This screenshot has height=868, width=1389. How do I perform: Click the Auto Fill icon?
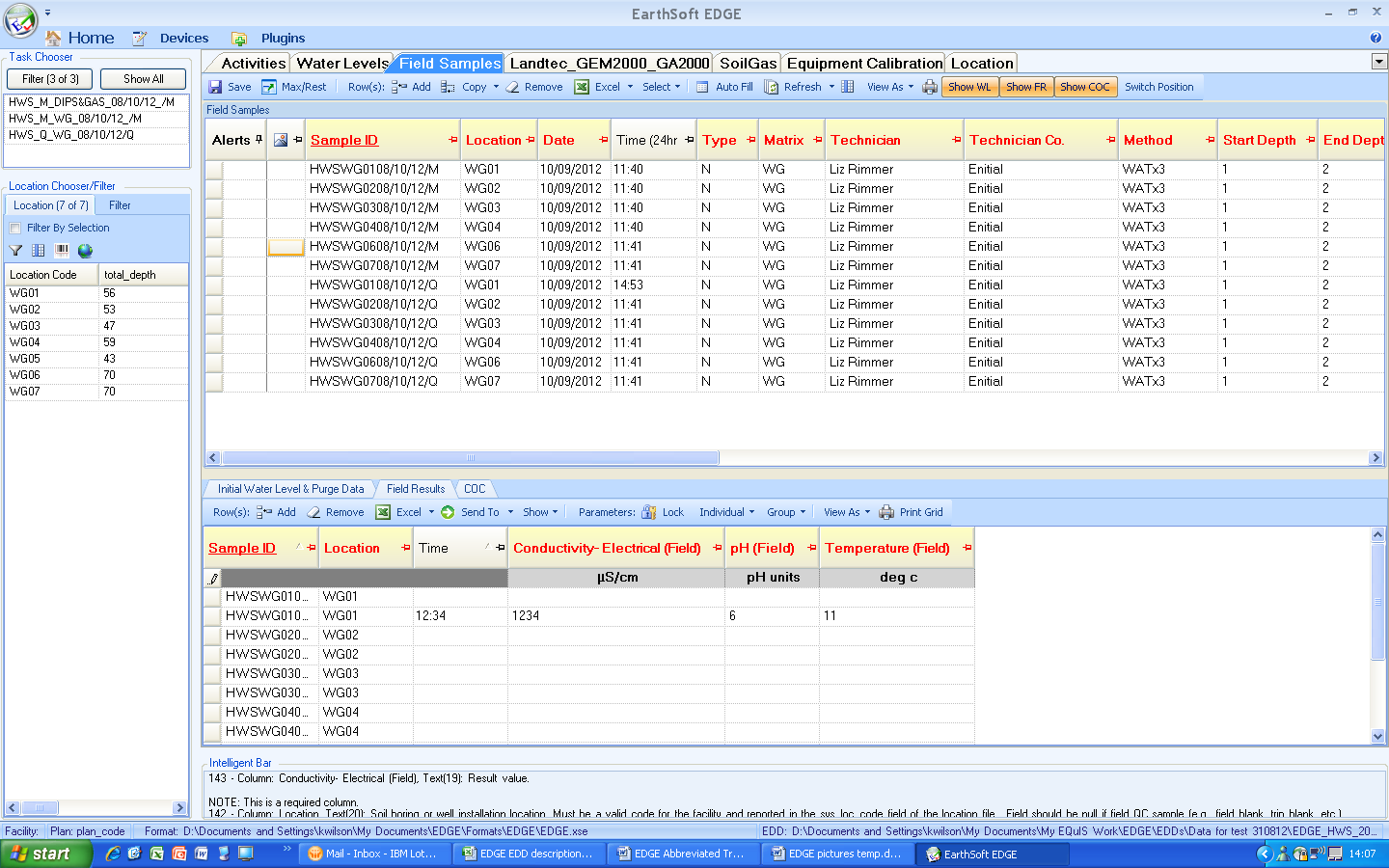(702, 87)
